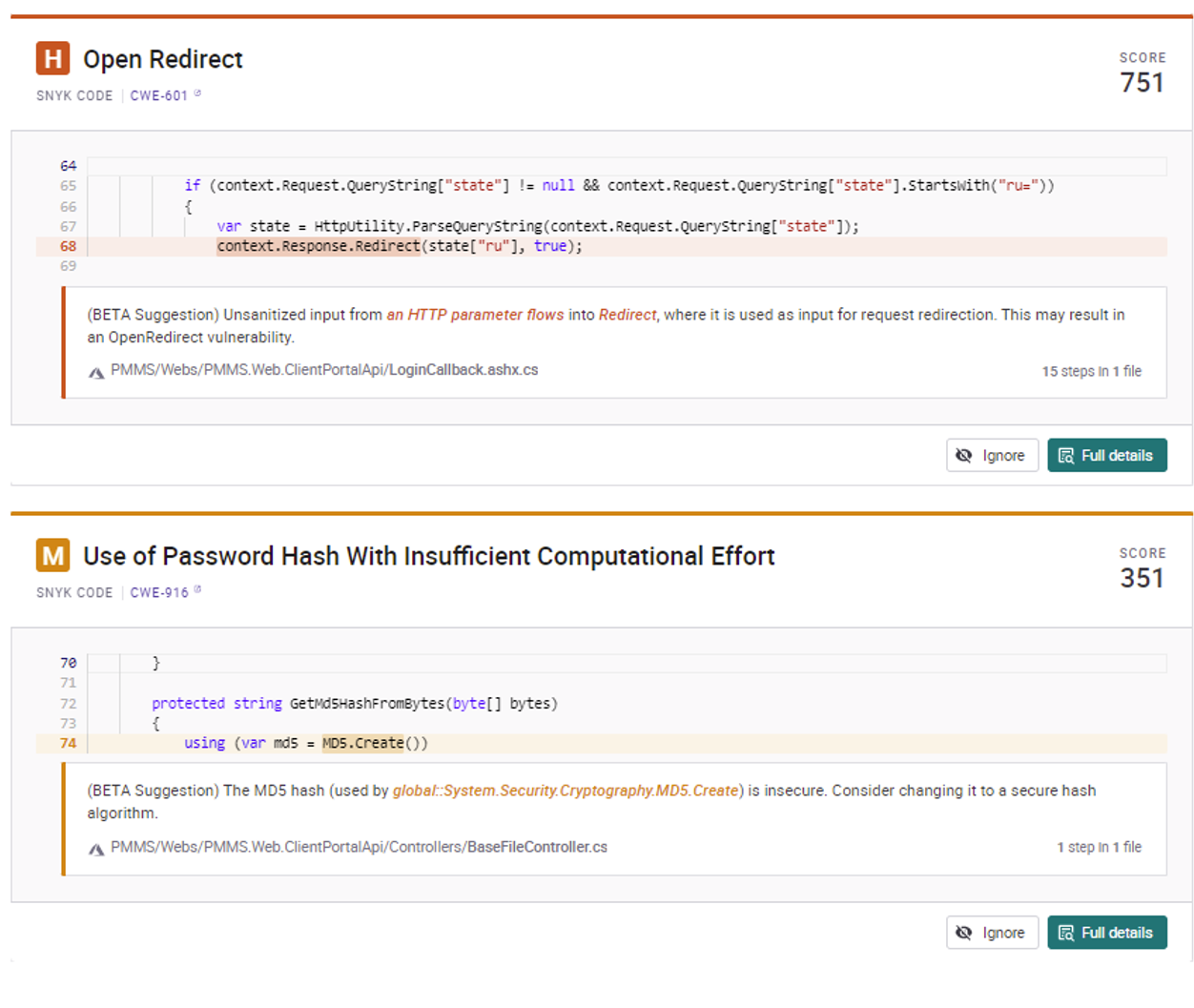View full details for Open Redirect

pyautogui.click(x=1106, y=456)
